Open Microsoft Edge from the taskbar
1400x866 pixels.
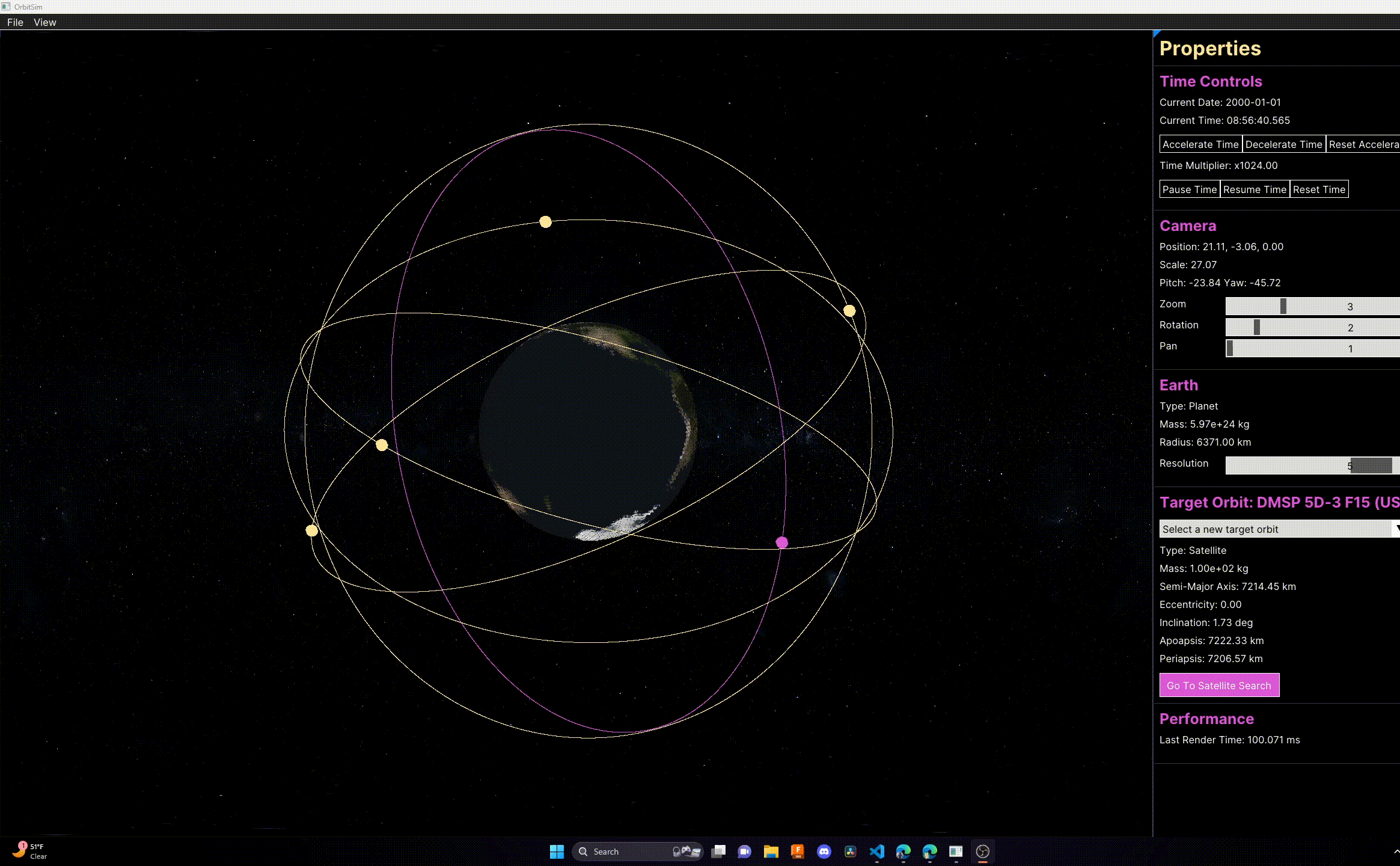point(903,851)
